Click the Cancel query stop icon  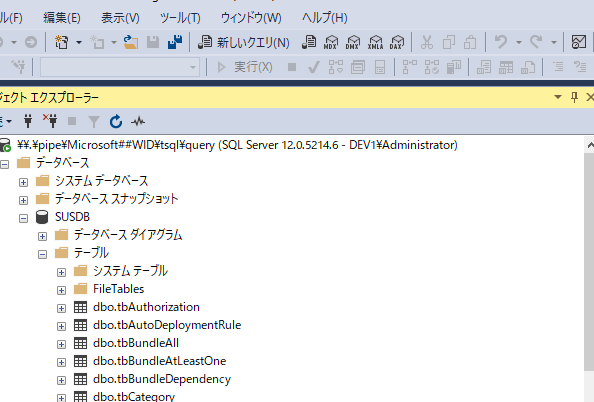click(292, 67)
